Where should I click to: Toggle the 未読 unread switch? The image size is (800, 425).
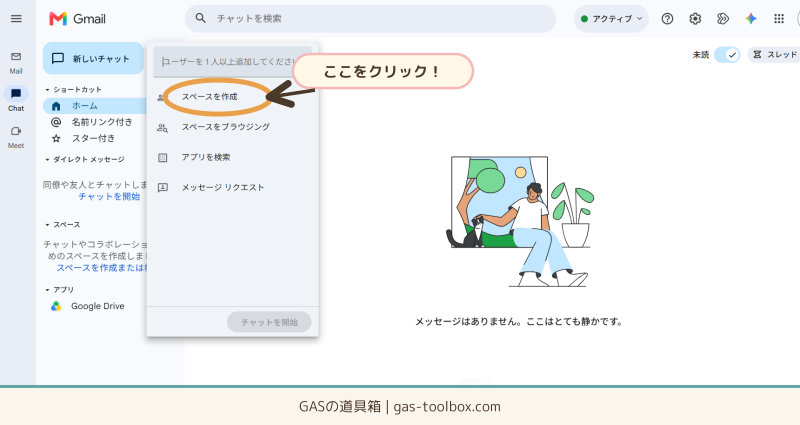(x=727, y=55)
